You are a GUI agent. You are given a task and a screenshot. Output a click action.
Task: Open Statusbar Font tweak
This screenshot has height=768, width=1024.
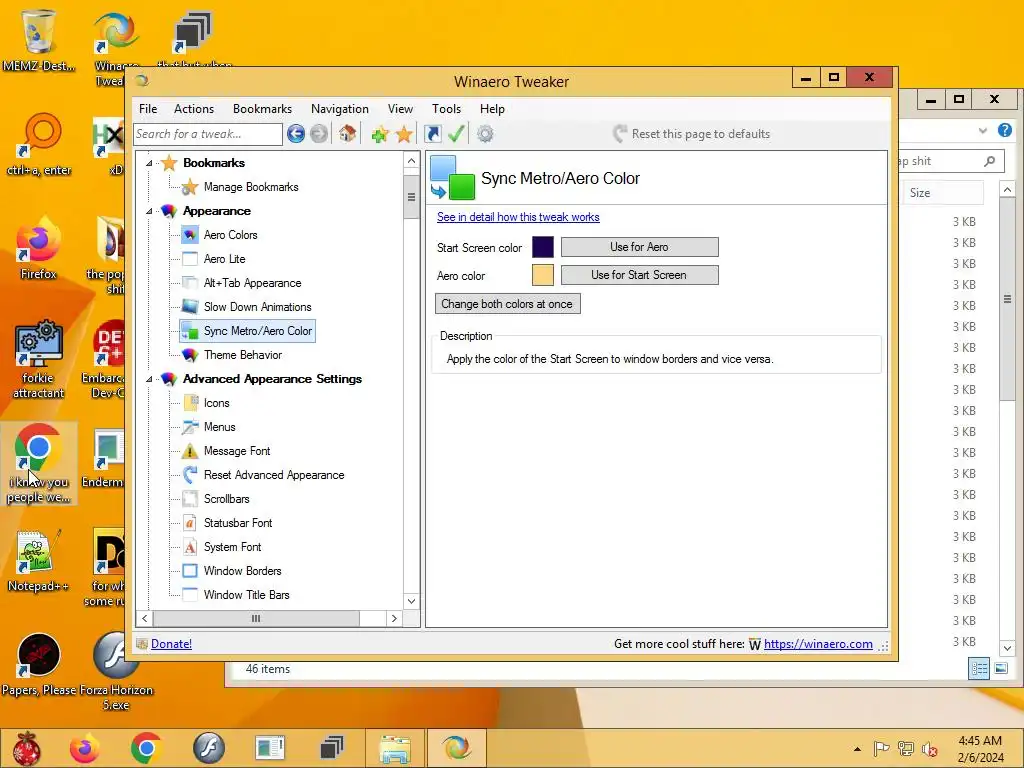click(238, 523)
